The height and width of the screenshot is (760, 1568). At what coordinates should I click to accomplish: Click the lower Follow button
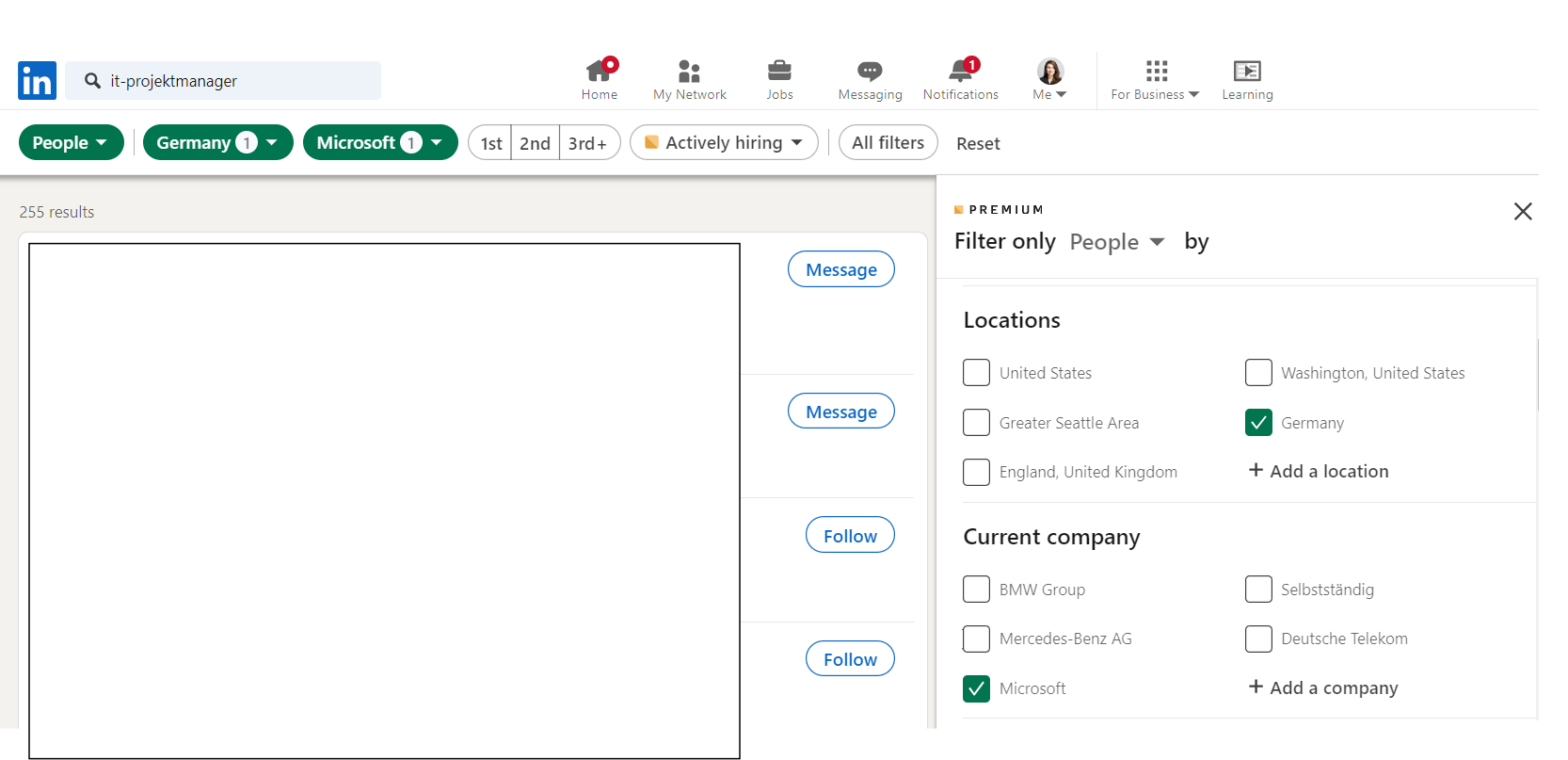[850, 658]
